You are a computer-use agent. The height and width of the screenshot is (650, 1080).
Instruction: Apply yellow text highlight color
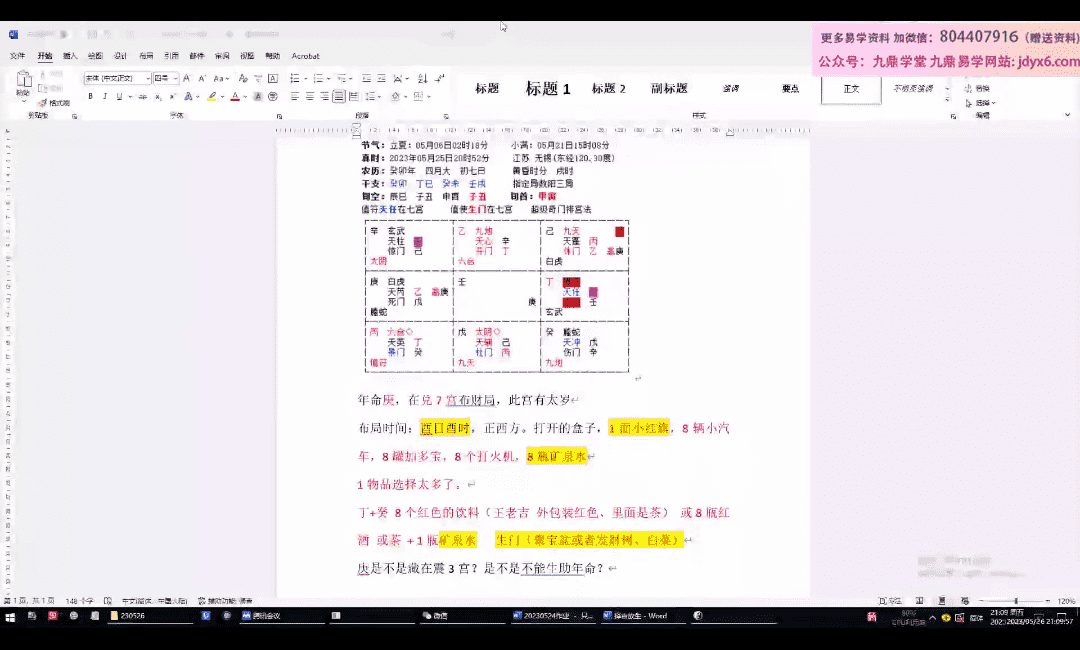click(212, 97)
